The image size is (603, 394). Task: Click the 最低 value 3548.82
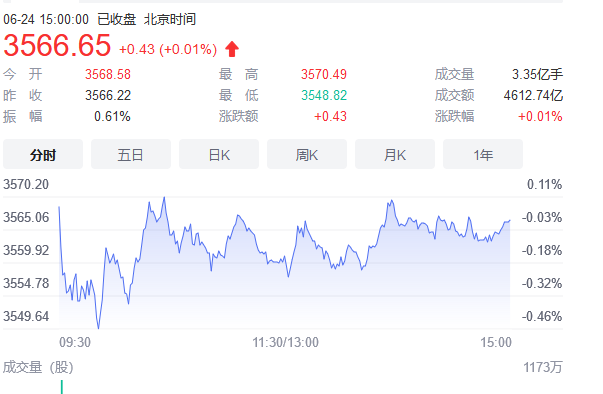click(324, 95)
